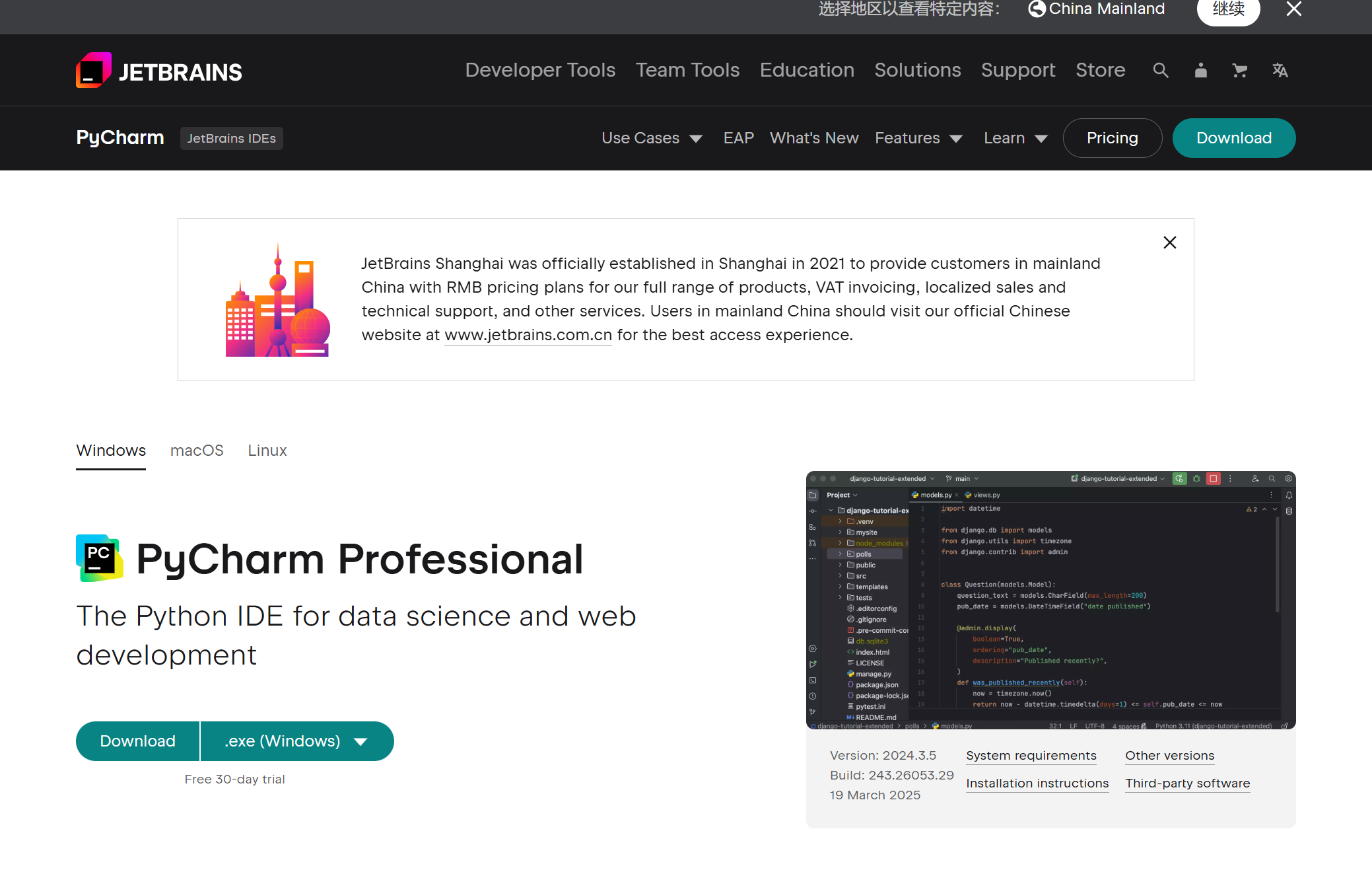
Task: Open the .exe (Windows) installer dropdown
Action: tap(296, 741)
